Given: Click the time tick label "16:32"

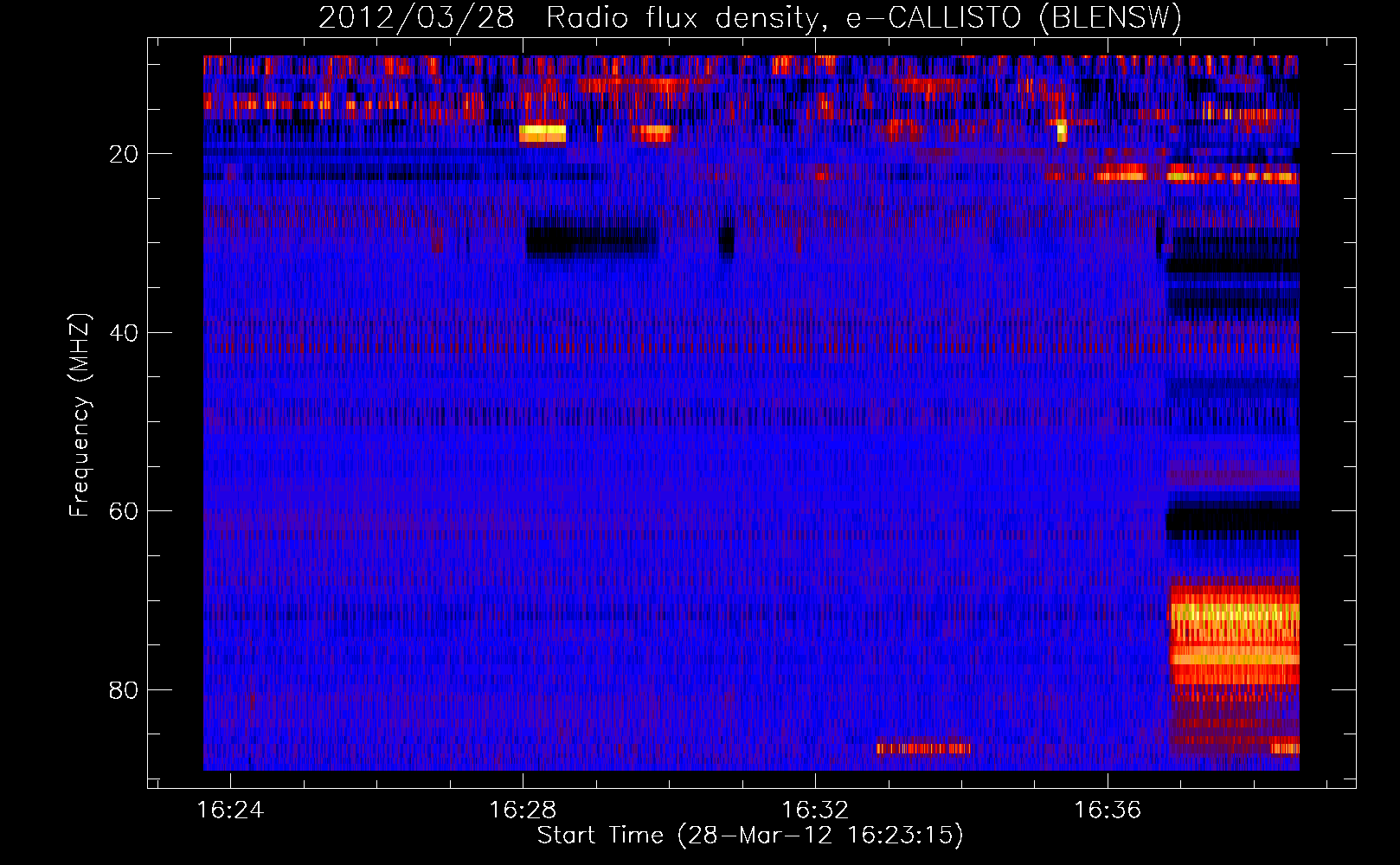Looking at the screenshot, I should [x=815, y=811].
